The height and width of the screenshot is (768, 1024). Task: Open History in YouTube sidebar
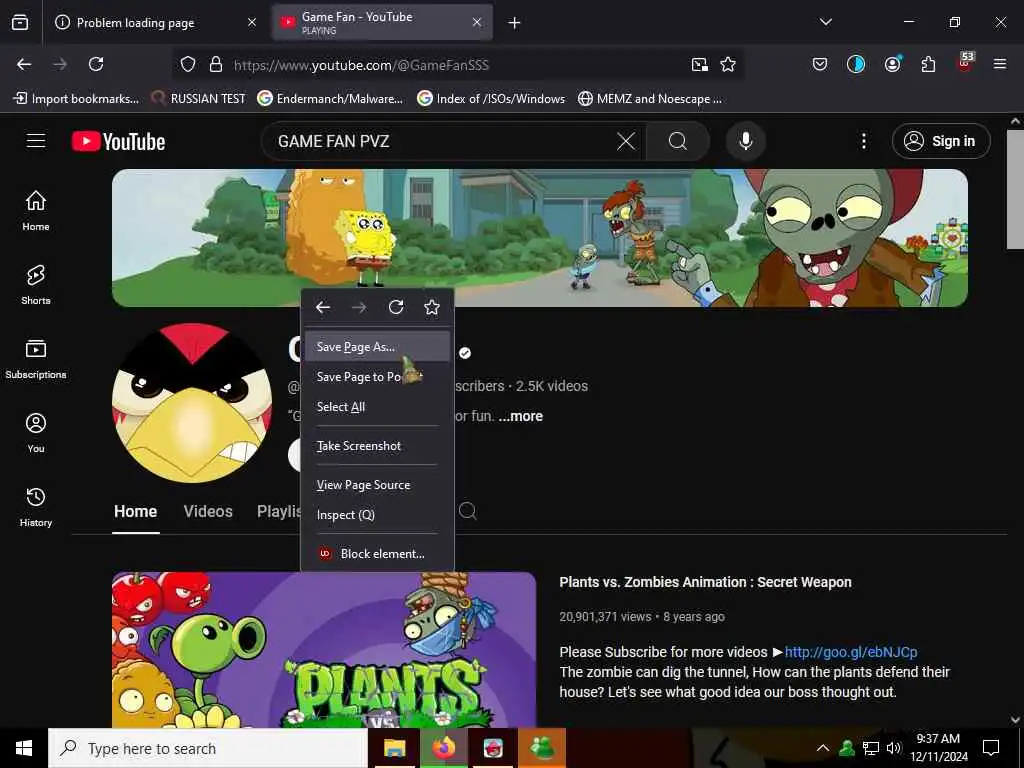pyautogui.click(x=36, y=507)
